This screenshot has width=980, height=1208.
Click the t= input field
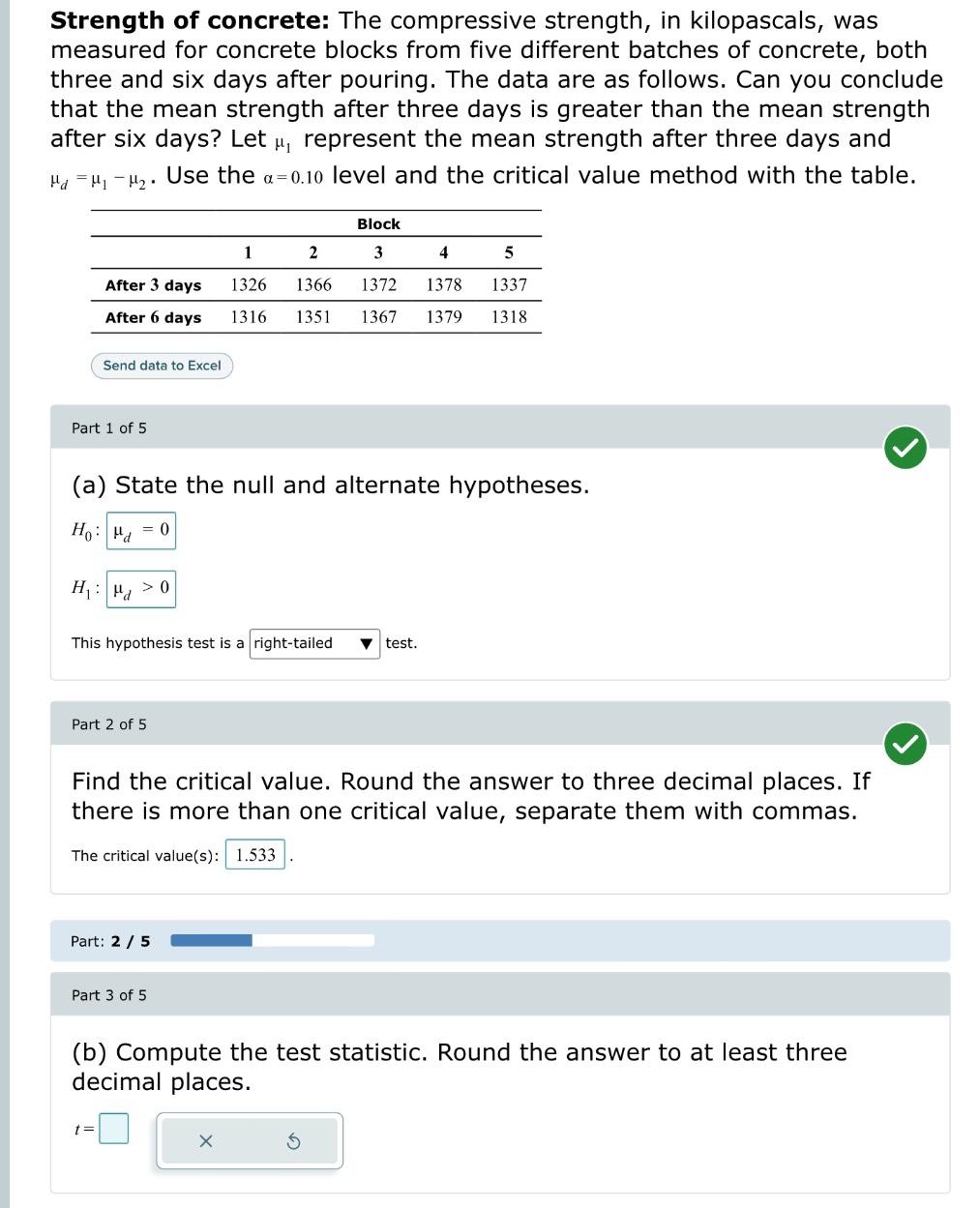[x=113, y=1128]
